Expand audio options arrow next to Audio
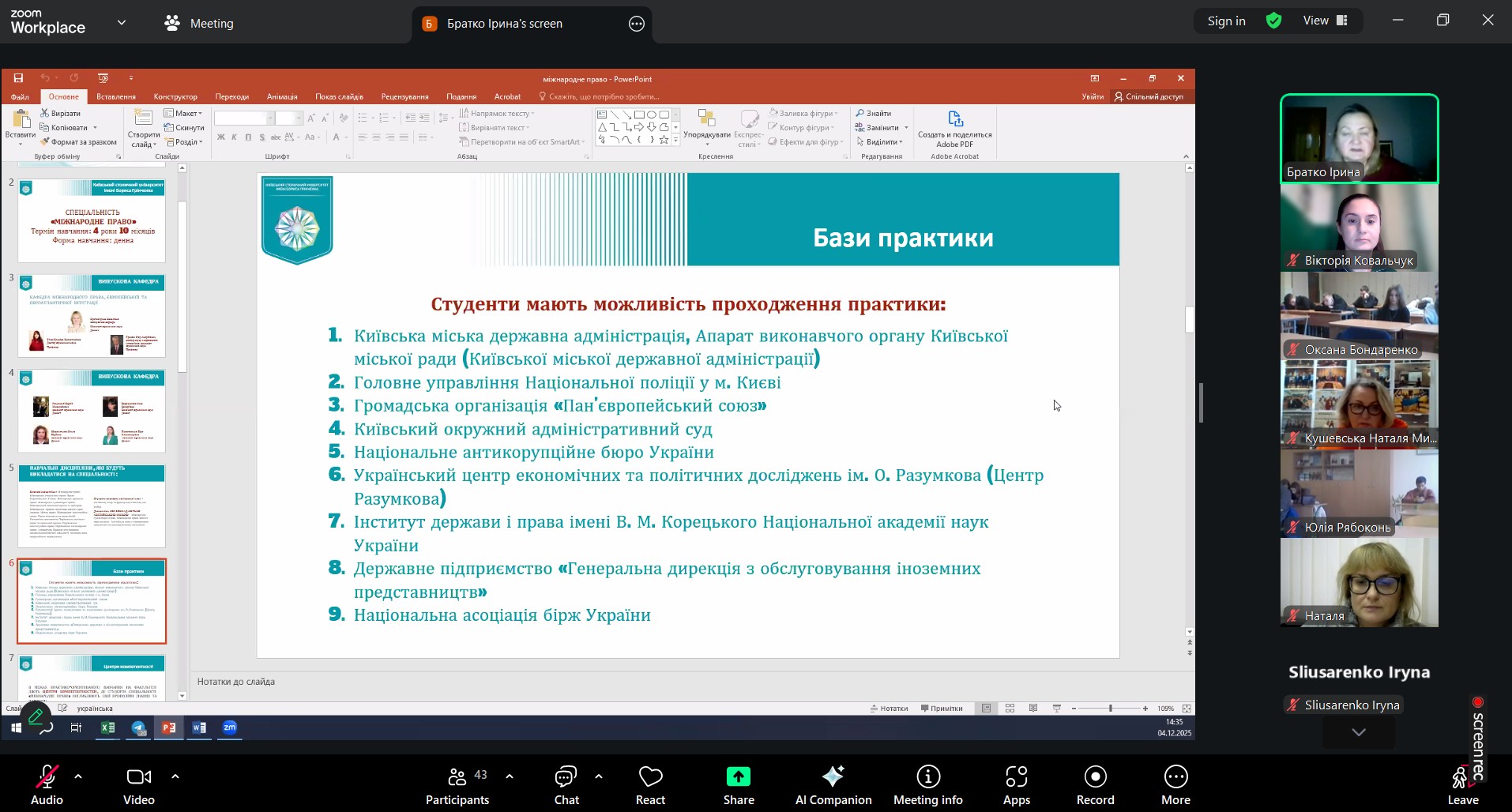 pos(78,776)
